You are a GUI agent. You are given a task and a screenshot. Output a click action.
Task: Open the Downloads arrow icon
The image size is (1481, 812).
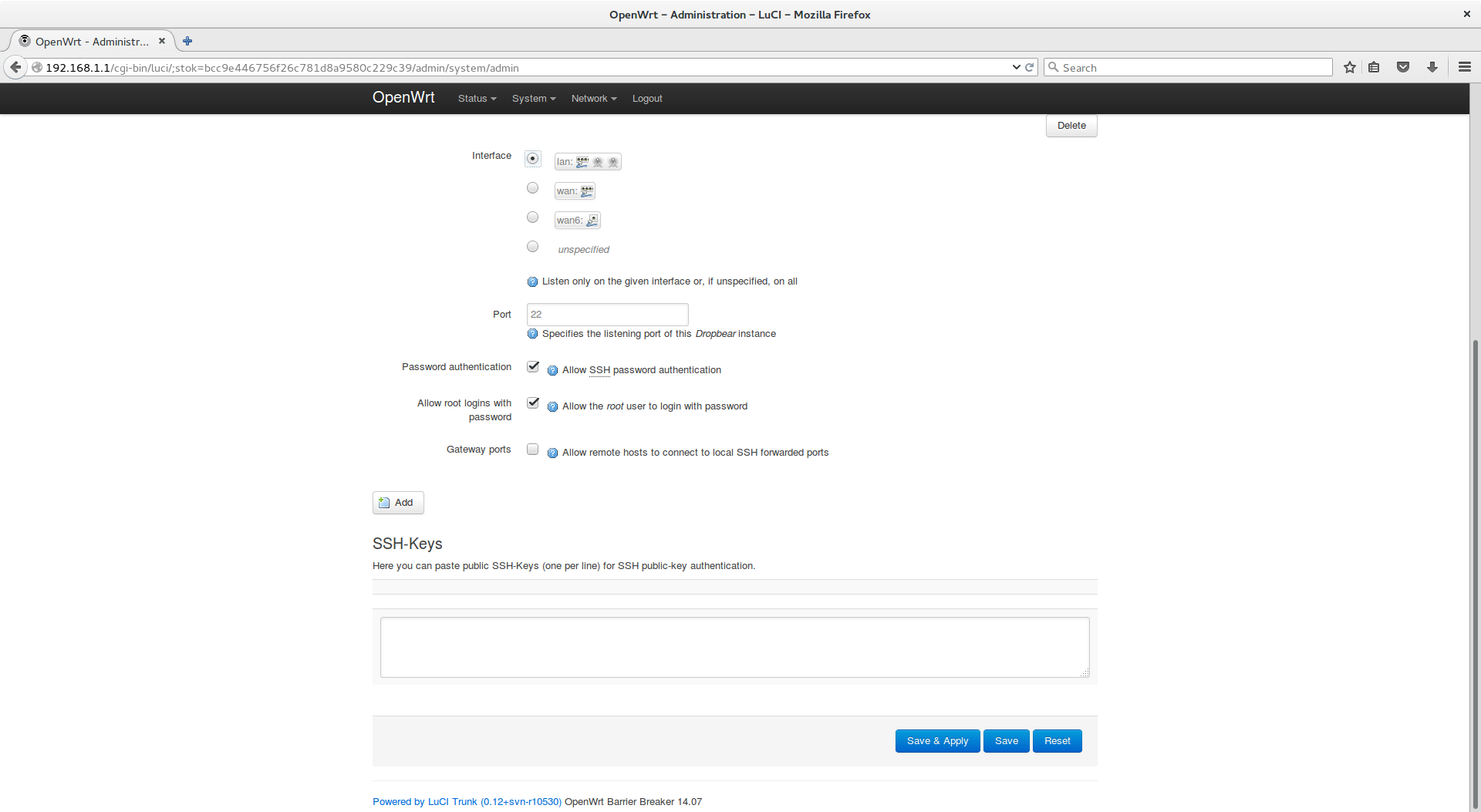(1432, 67)
